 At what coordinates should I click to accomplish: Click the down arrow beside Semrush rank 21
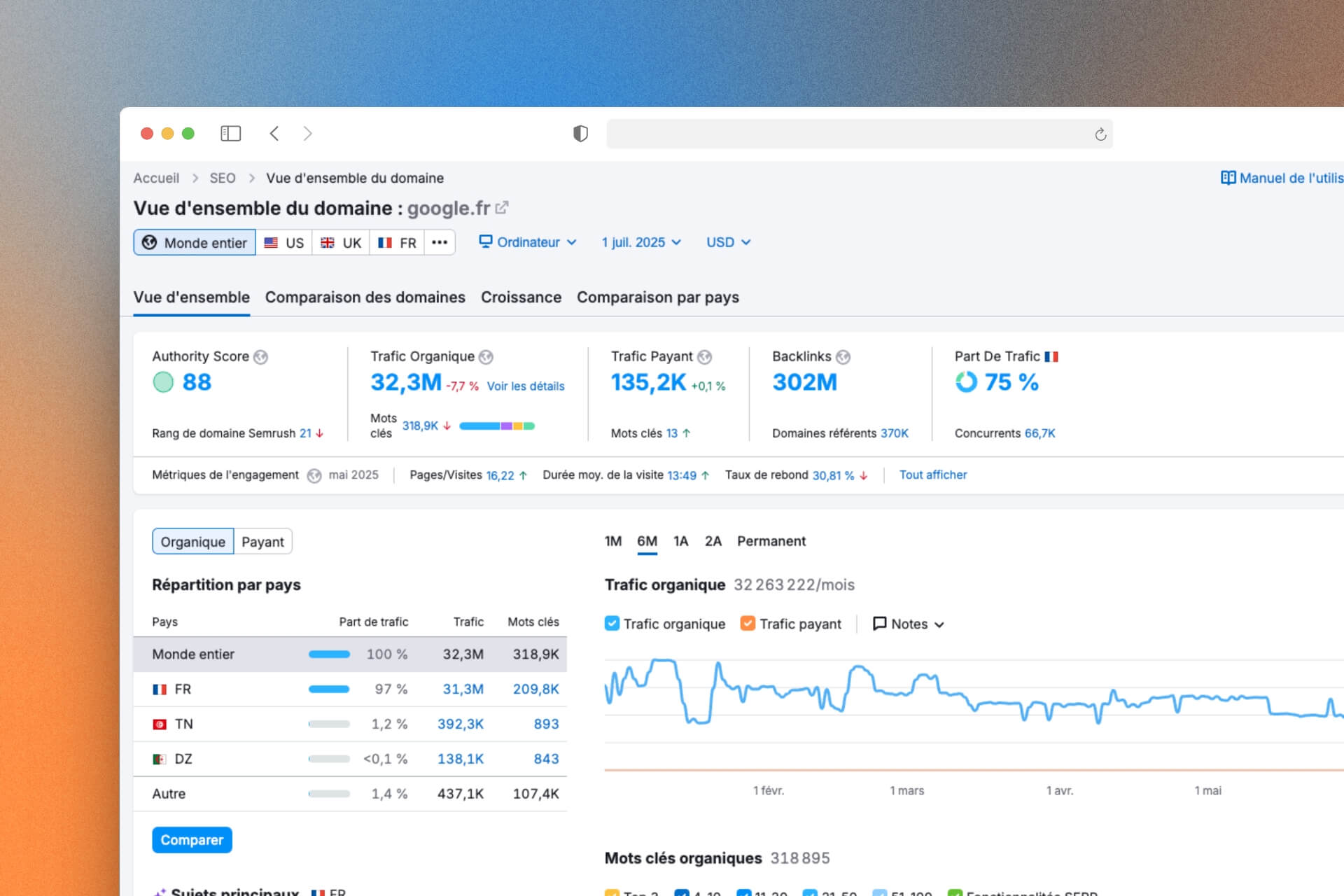320,433
